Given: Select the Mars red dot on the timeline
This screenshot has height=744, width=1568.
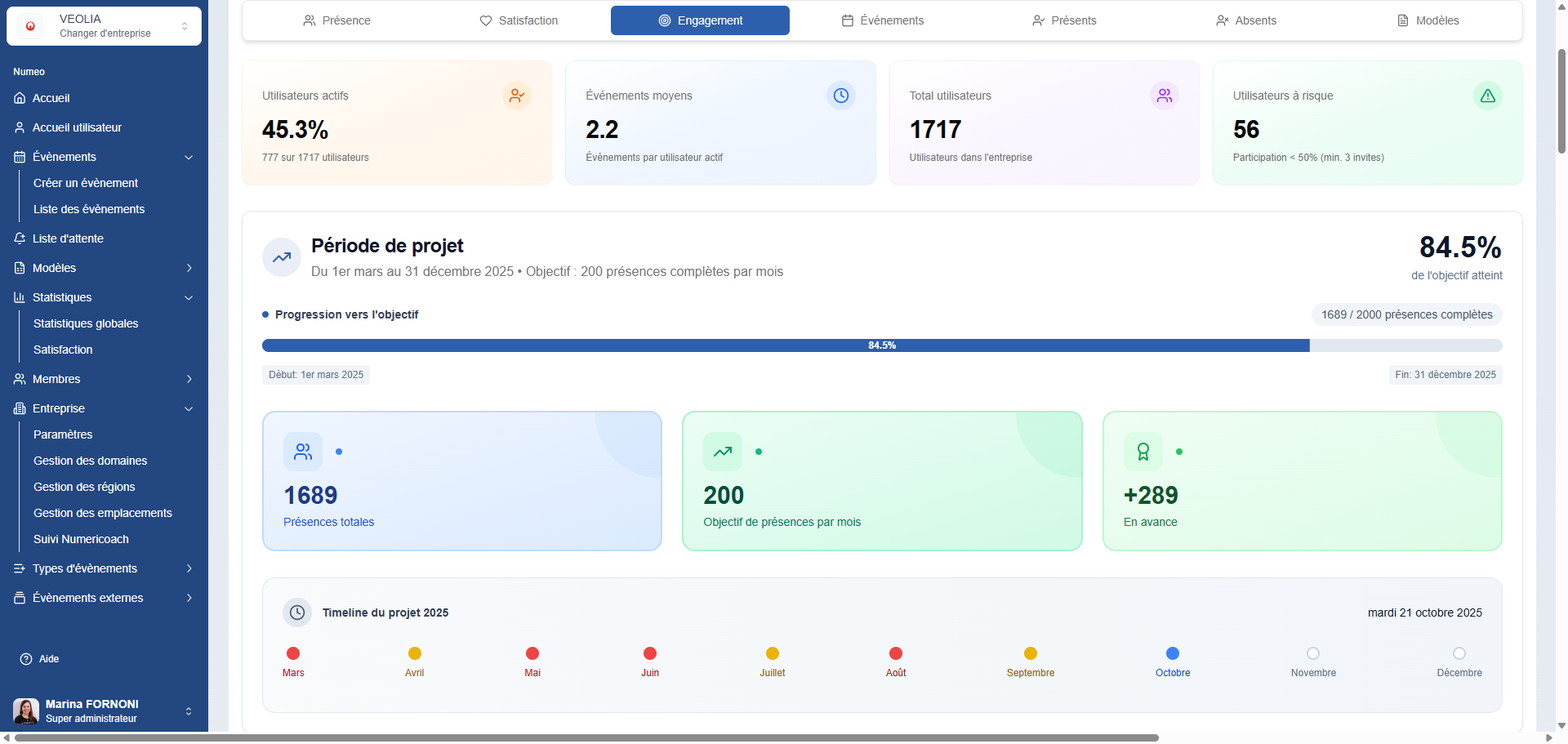Looking at the screenshot, I should point(293,653).
